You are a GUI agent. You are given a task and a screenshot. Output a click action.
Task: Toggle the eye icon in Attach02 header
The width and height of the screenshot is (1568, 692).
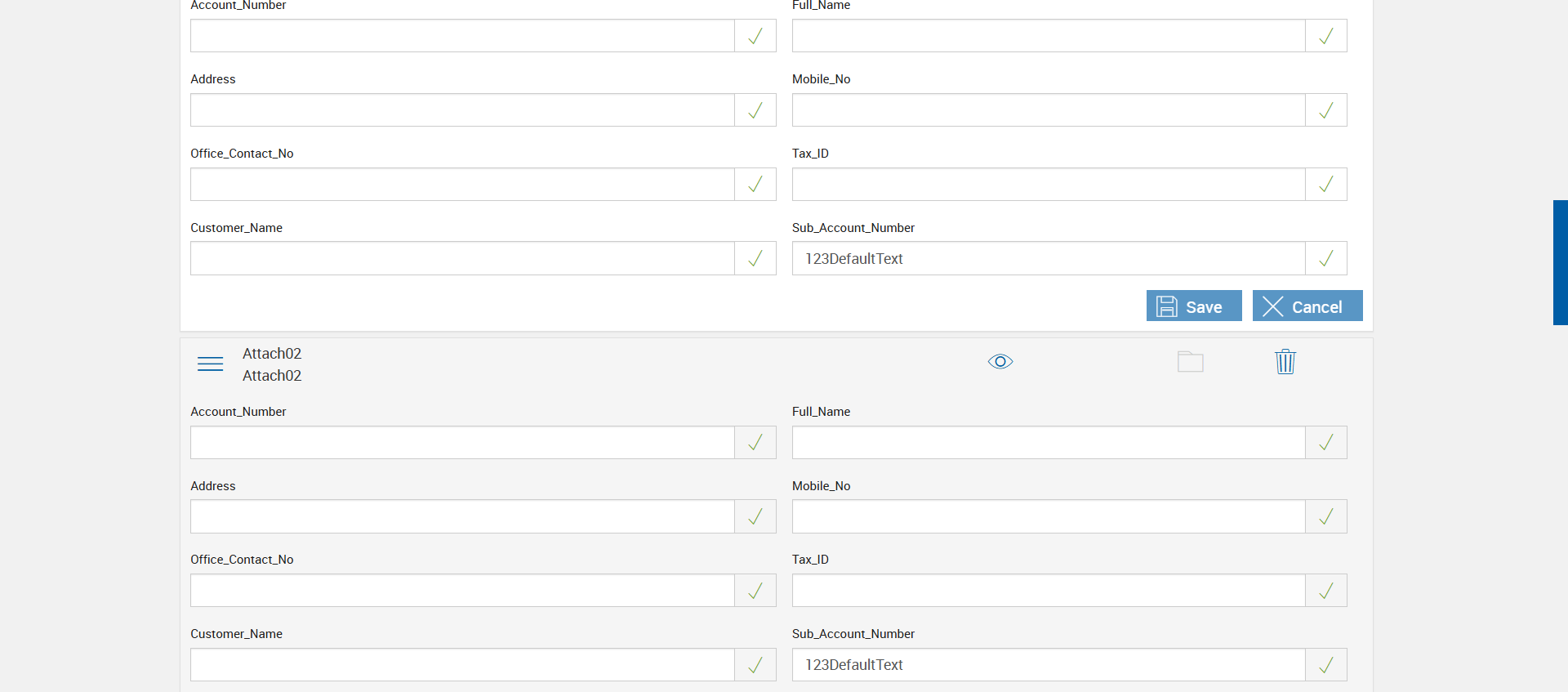click(1000, 362)
